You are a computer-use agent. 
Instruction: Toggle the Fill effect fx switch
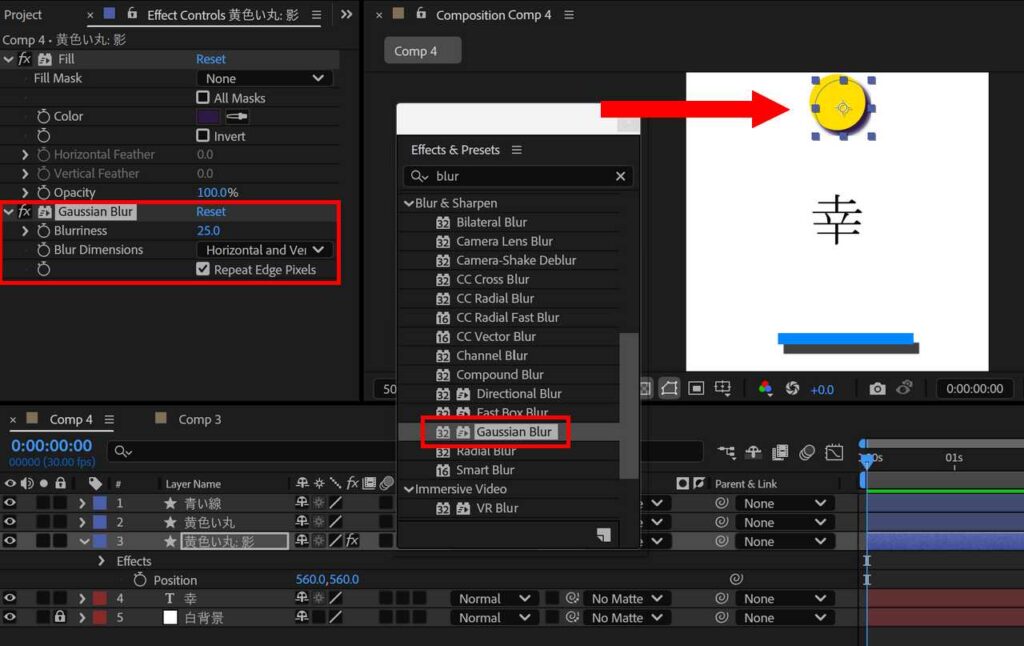coord(25,59)
